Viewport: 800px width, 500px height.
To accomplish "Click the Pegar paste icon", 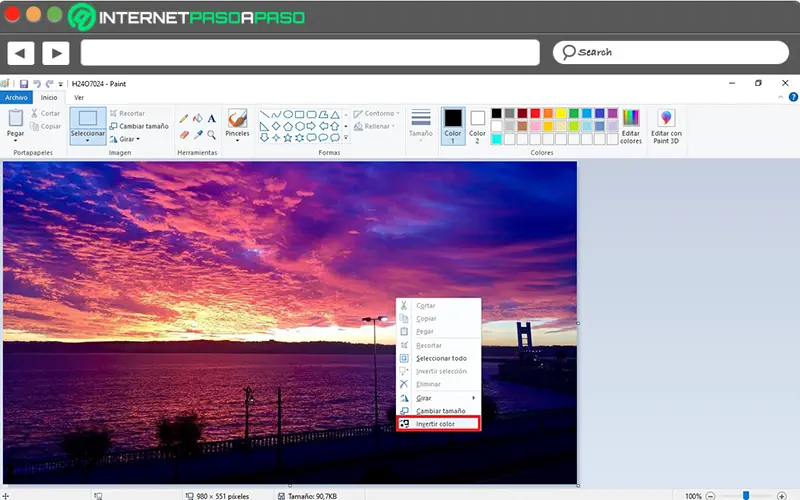I will (x=15, y=118).
